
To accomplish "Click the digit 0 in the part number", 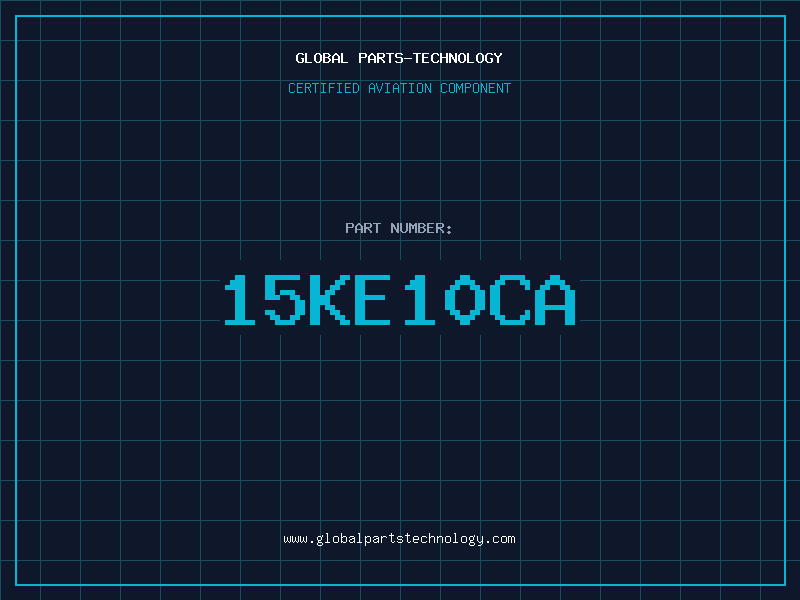I will pyautogui.click(x=465, y=300).
